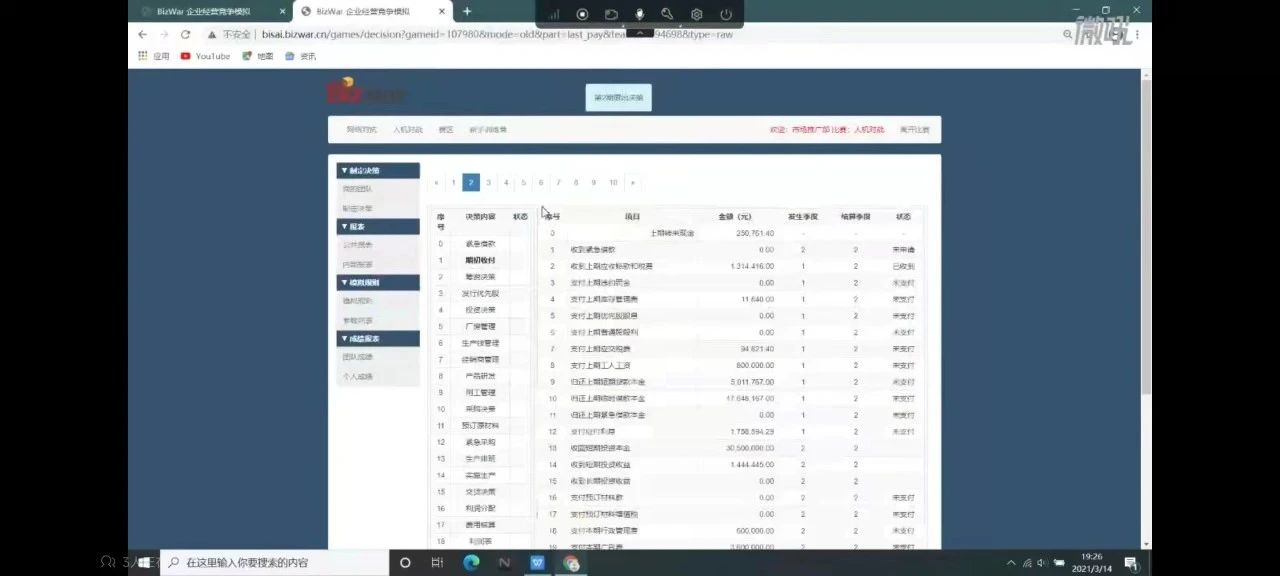Open the Word app in taskbar

pos(537,563)
